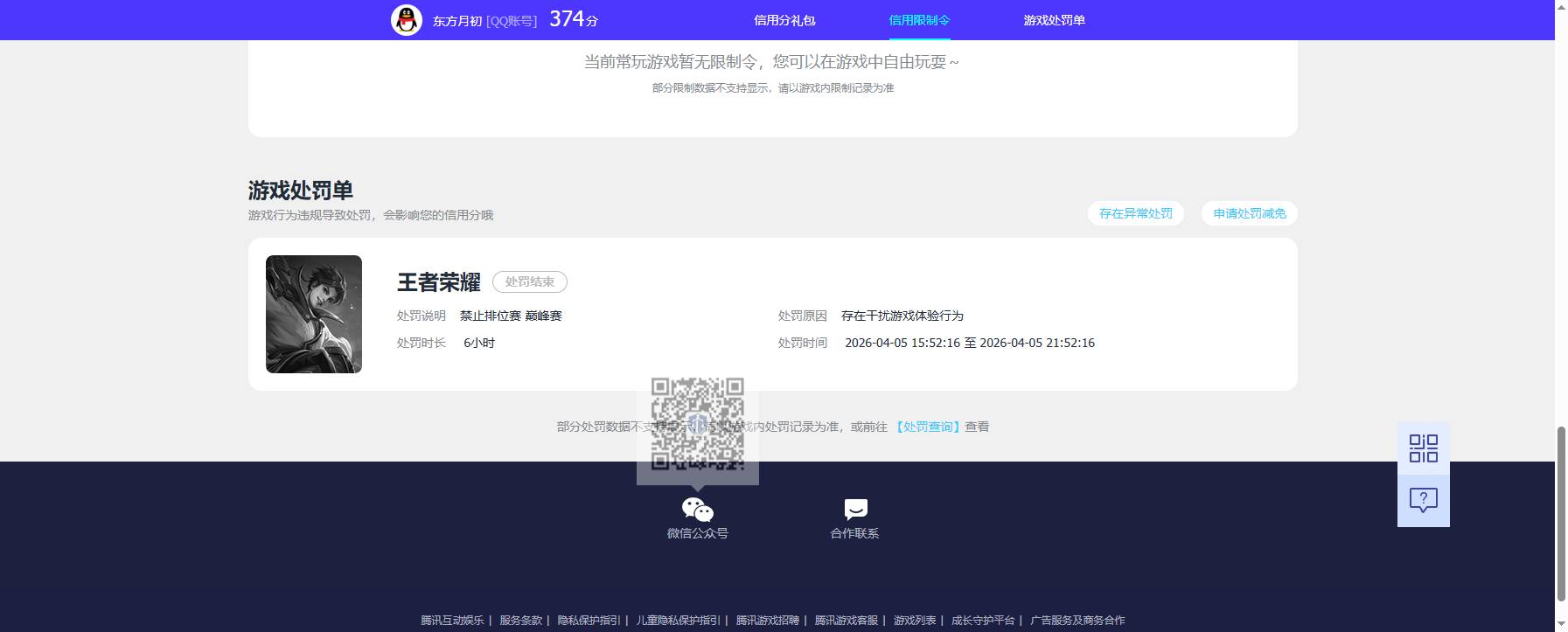Click the 374分 credit score
The image size is (1568, 632).
pos(574,19)
